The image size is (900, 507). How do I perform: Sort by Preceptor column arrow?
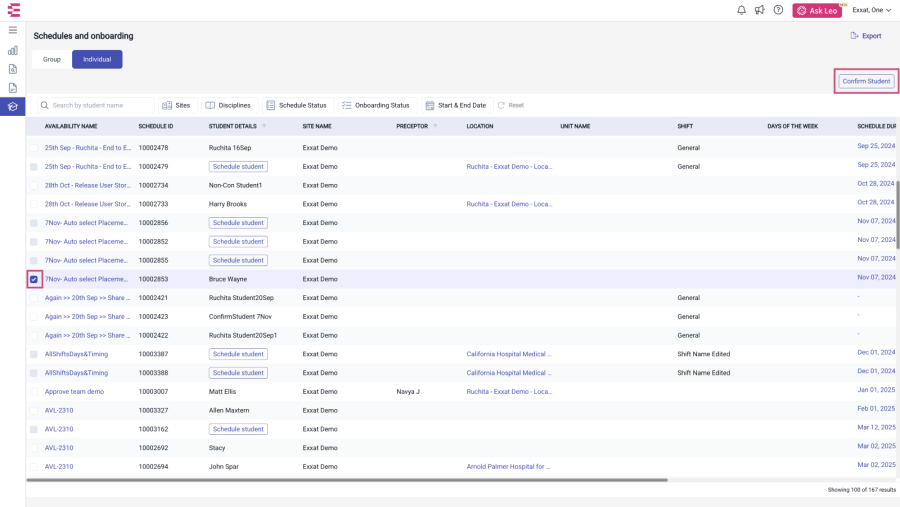(435, 126)
